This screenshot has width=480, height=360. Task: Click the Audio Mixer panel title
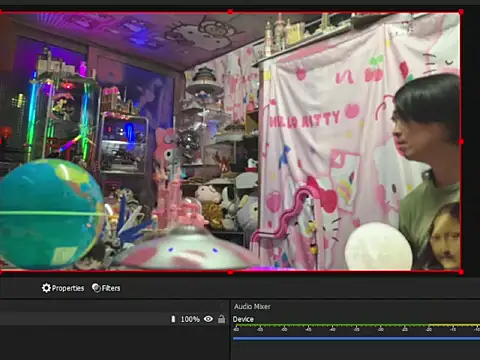[252, 306]
